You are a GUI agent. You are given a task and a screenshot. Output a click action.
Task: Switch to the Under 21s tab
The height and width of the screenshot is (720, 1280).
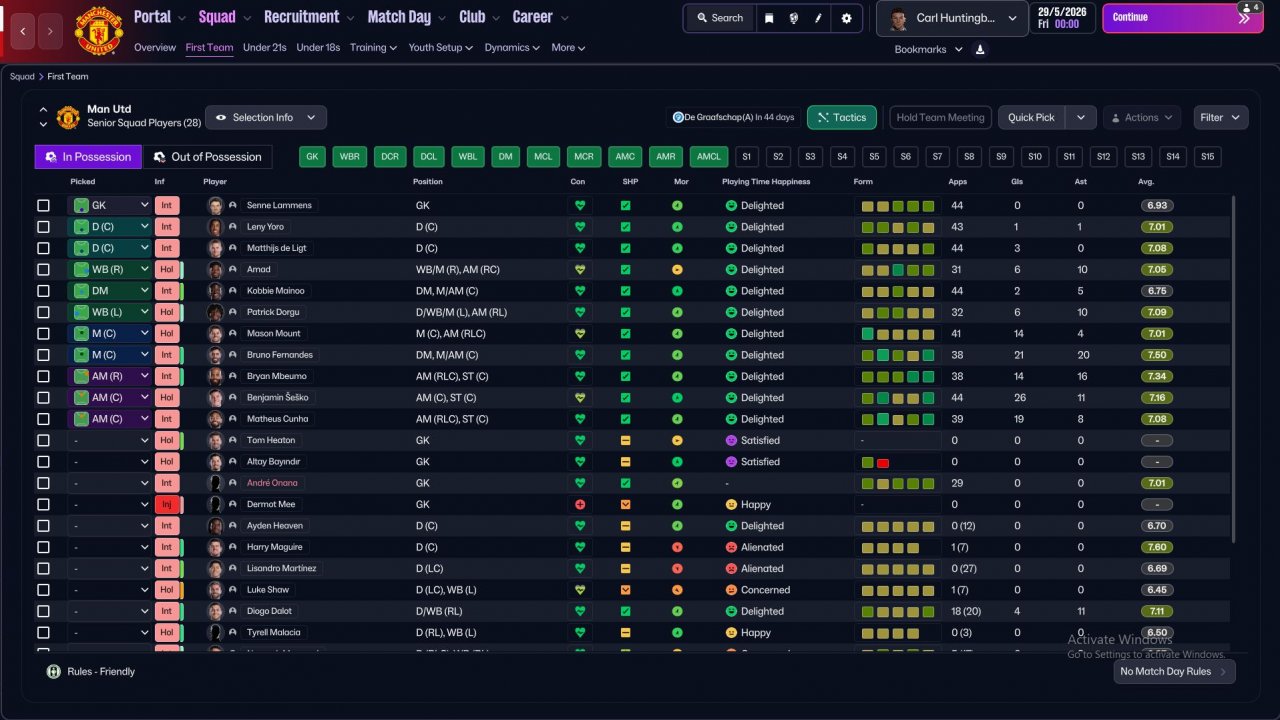pyautogui.click(x=265, y=48)
